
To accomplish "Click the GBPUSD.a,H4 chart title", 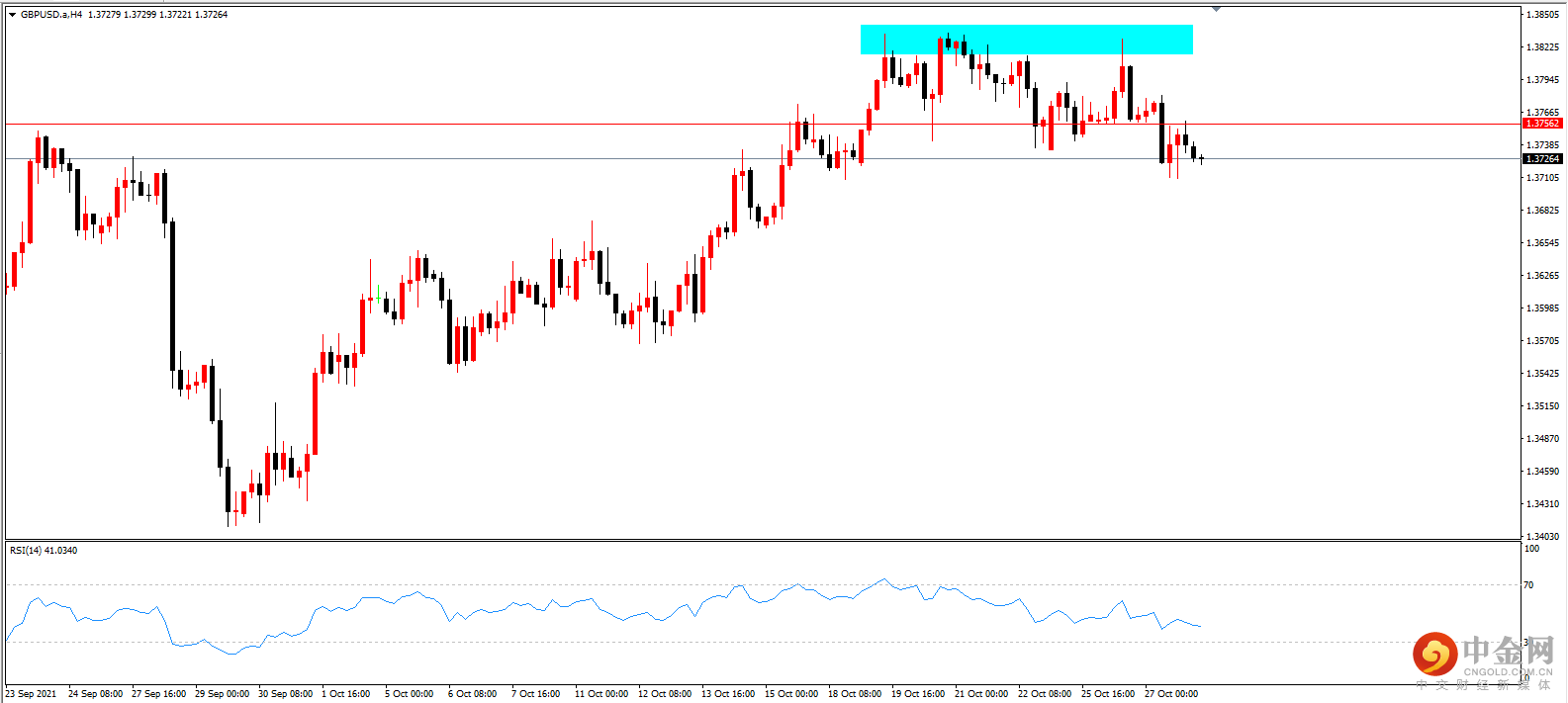I will coord(51,15).
